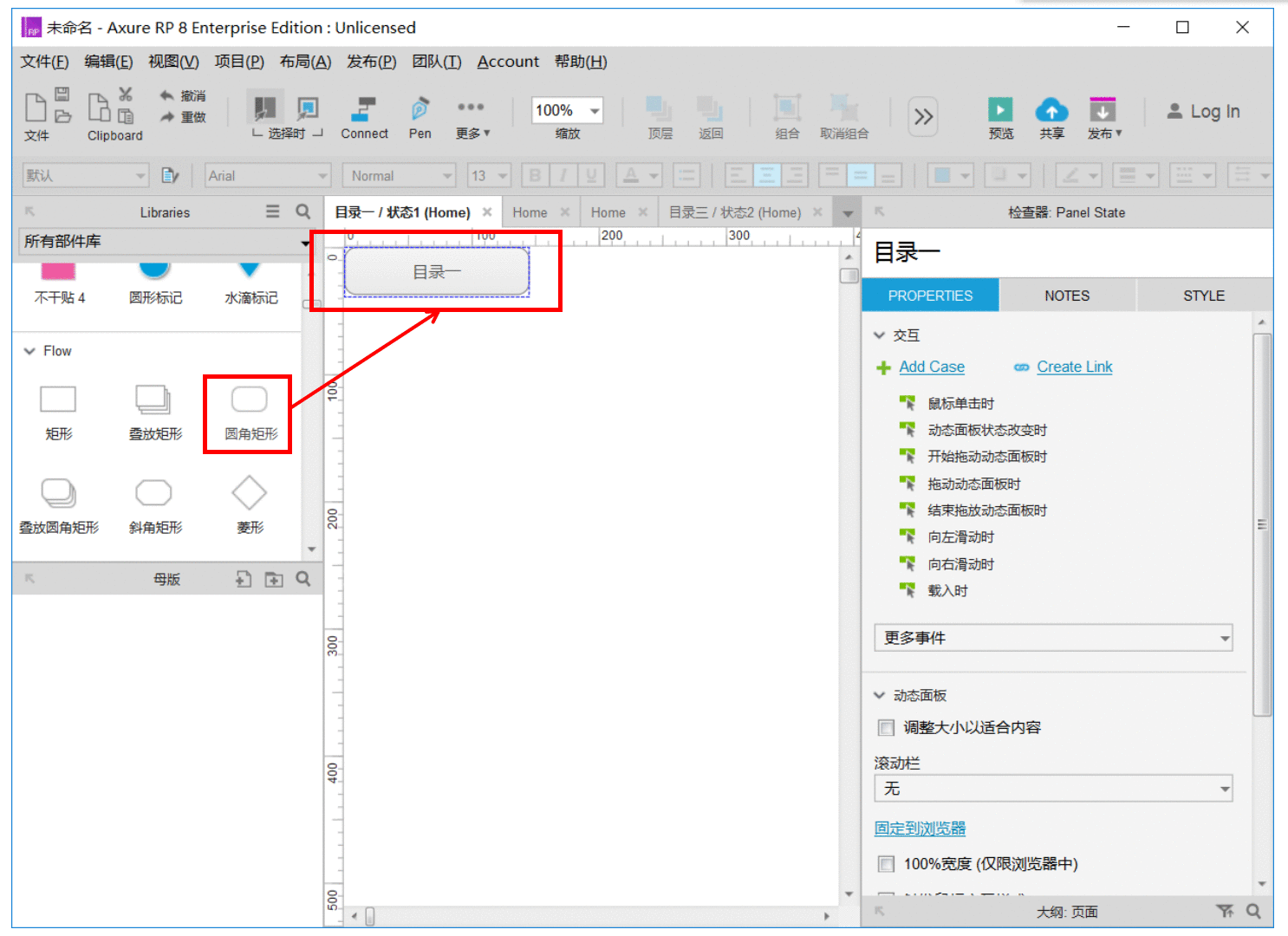
Task: Click the Create Link link
Action: pos(1075,367)
